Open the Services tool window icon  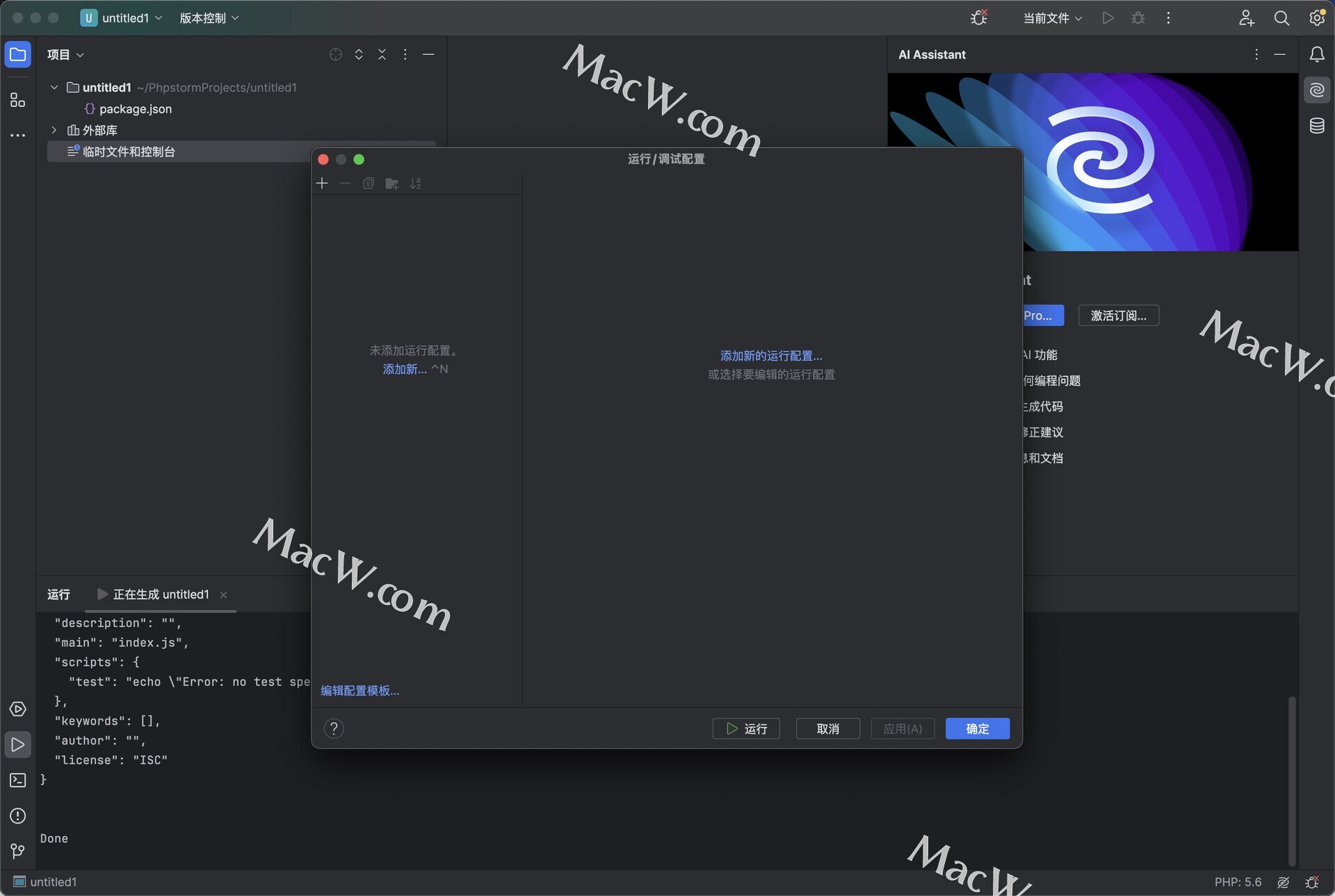(x=18, y=709)
